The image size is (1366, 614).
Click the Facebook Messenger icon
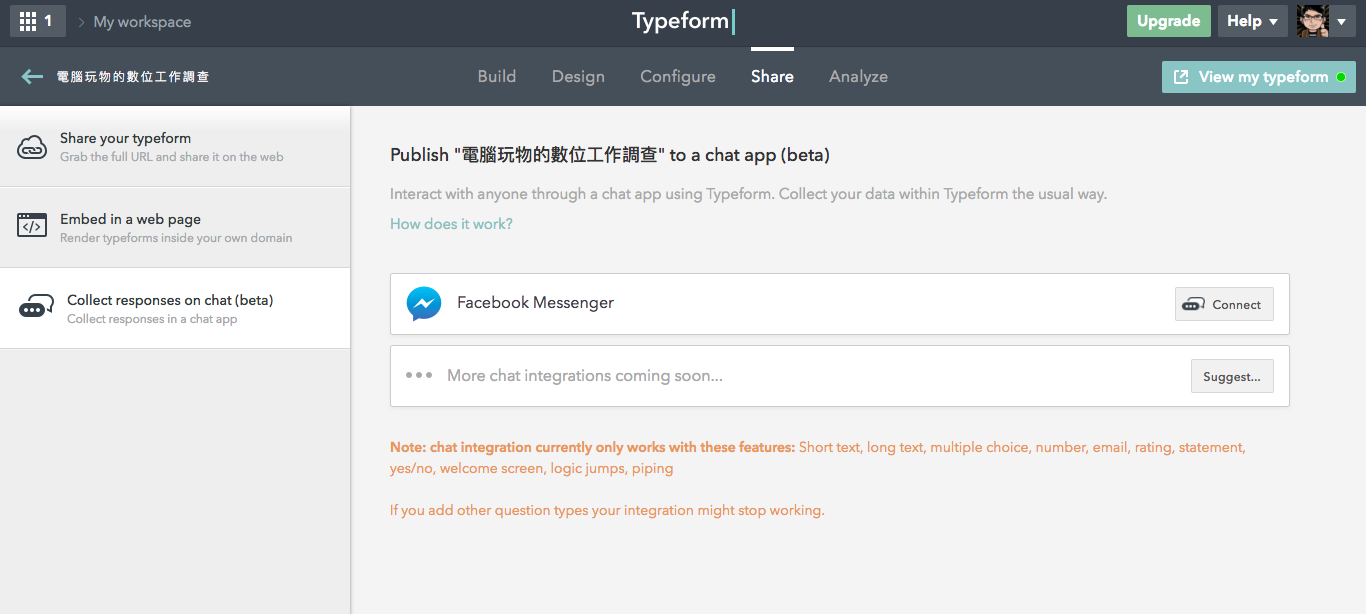pyautogui.click(x=424, y=303)
